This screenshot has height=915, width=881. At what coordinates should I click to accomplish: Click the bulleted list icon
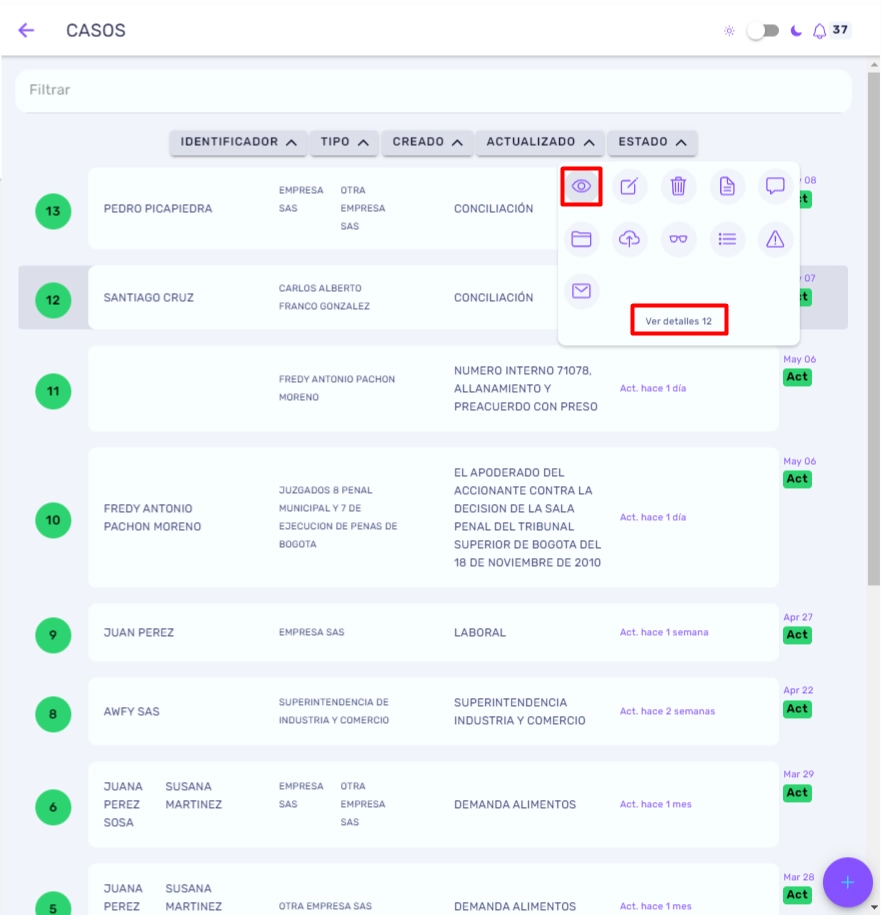pos(727,239)
